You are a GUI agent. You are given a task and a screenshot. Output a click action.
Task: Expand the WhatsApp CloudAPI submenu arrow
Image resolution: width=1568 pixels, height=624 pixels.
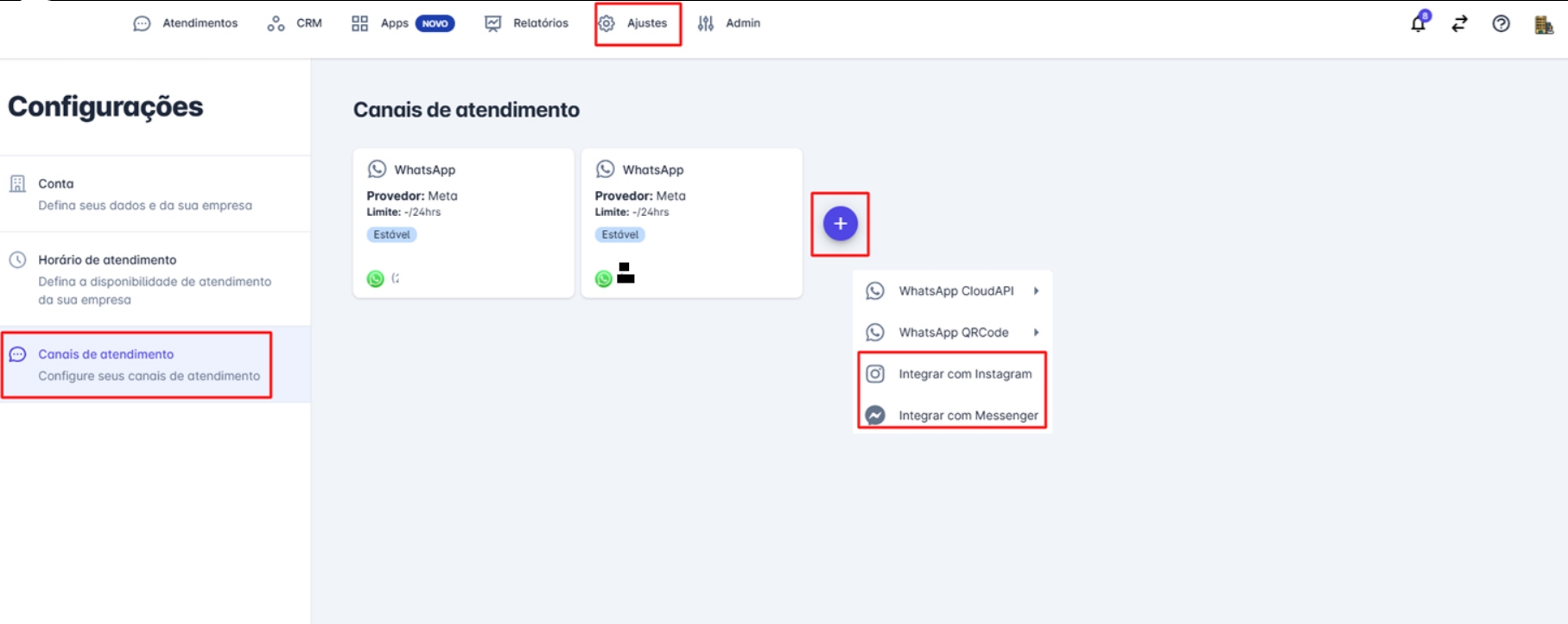pyautogui.click(x=1036, y=291)
